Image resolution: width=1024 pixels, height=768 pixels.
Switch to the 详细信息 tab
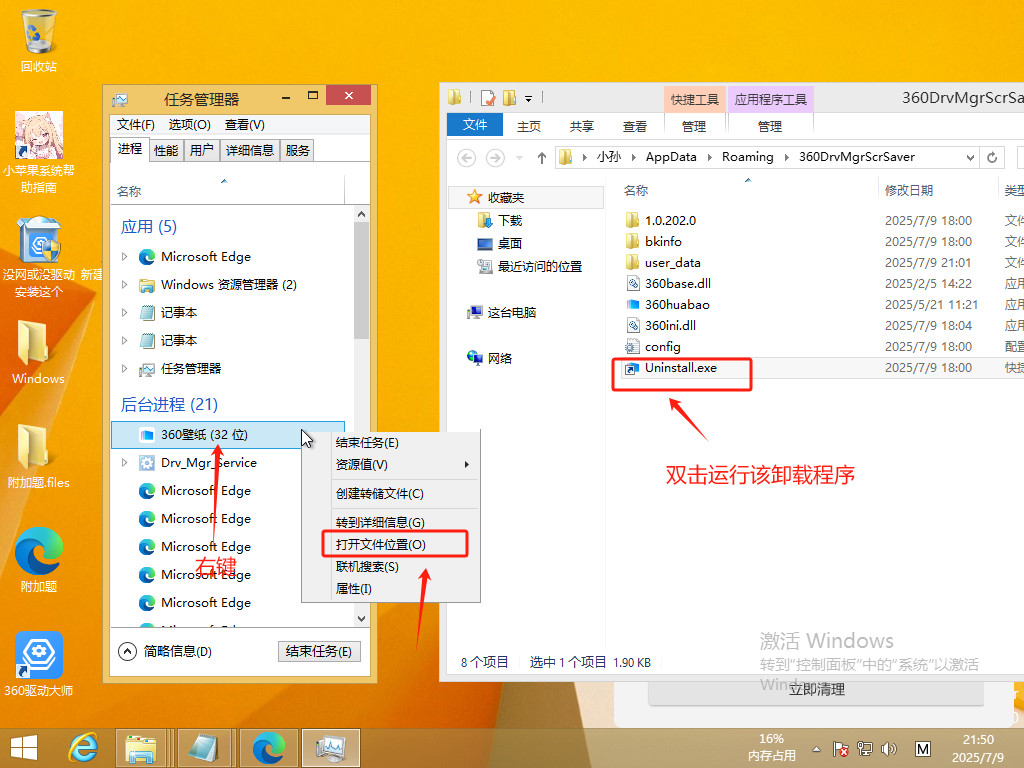point(249,151)
